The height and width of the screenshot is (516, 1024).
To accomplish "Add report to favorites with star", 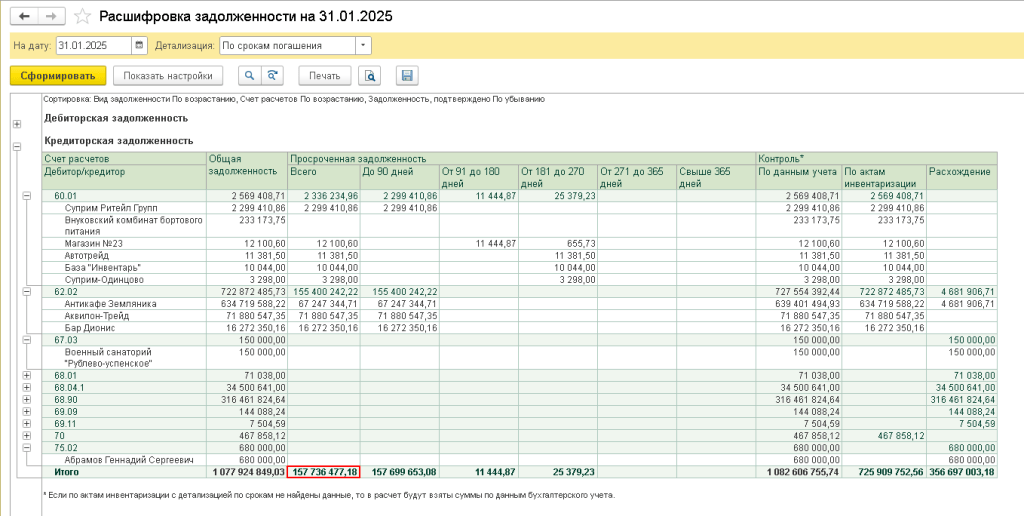I will point(82,17).
